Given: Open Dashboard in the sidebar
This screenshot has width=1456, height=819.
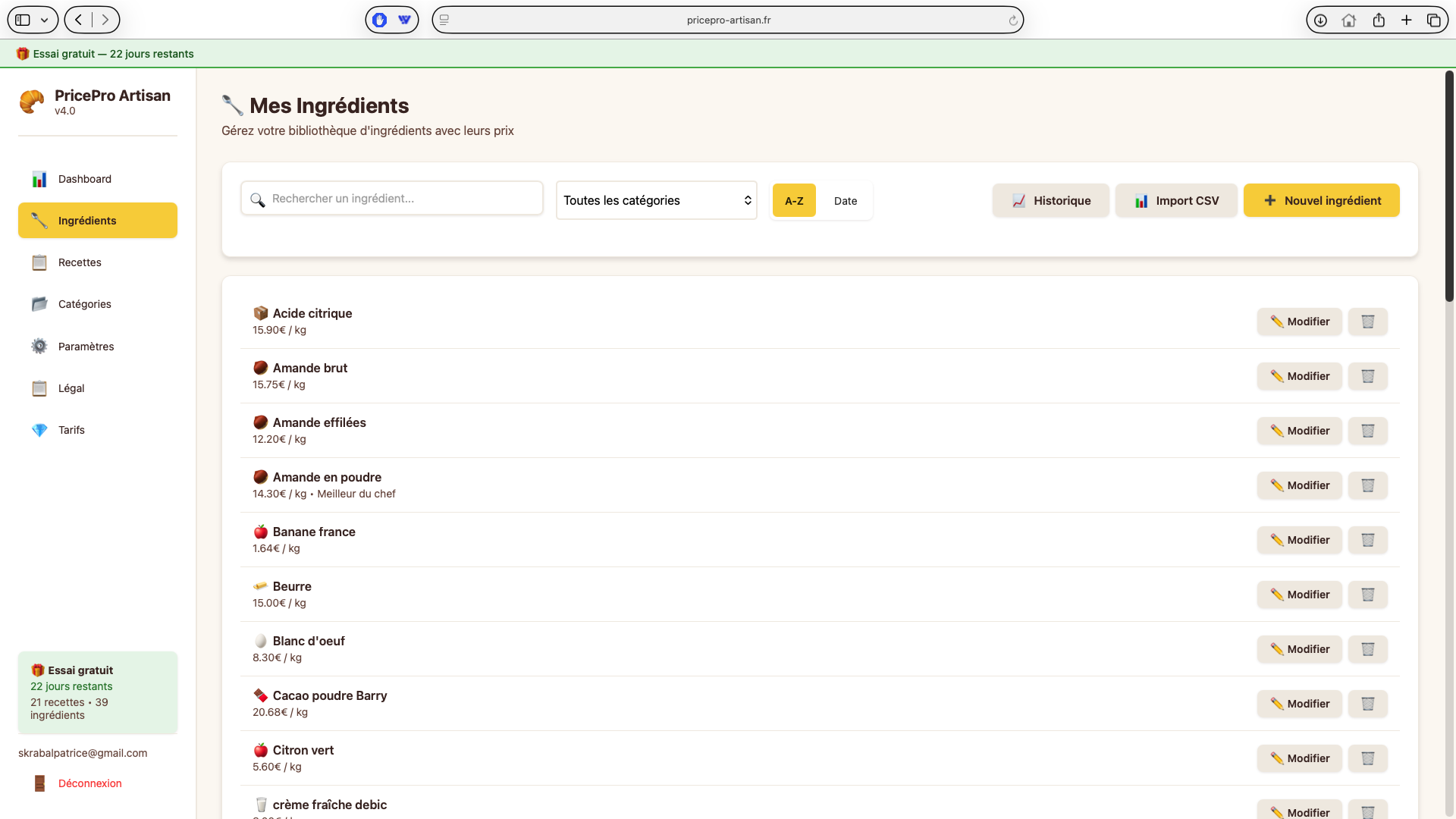Looking at the screenshot, I should pyautogui.click(x=98, y=179).
